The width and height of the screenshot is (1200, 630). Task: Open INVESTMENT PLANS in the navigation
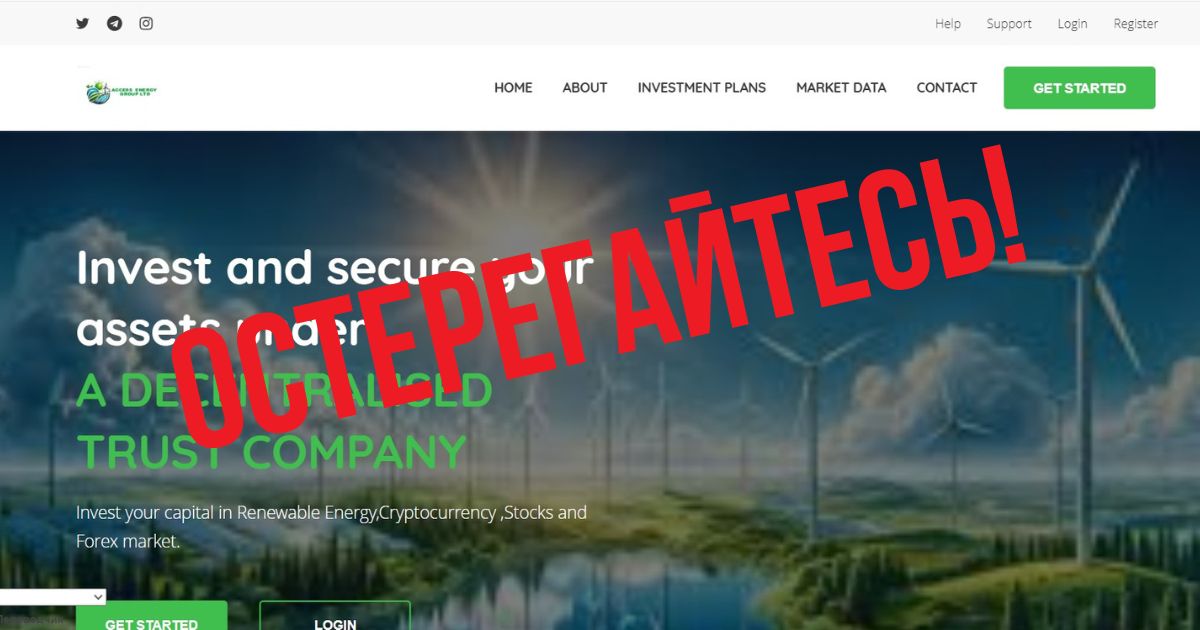click(x=702, y=88)
